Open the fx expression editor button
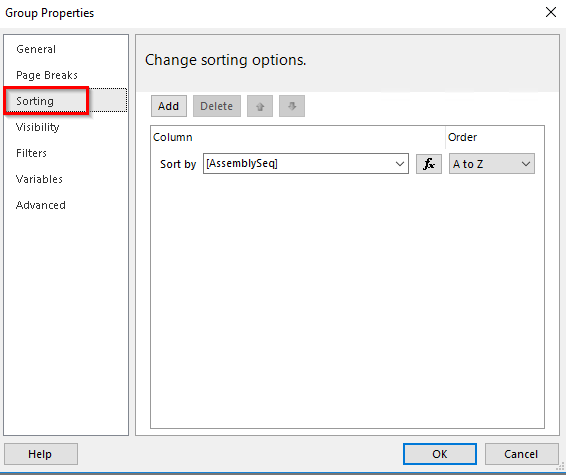Image resolution: width=566 pixels, height=475 pixels. pyautogui.click(x=428, y=164)
